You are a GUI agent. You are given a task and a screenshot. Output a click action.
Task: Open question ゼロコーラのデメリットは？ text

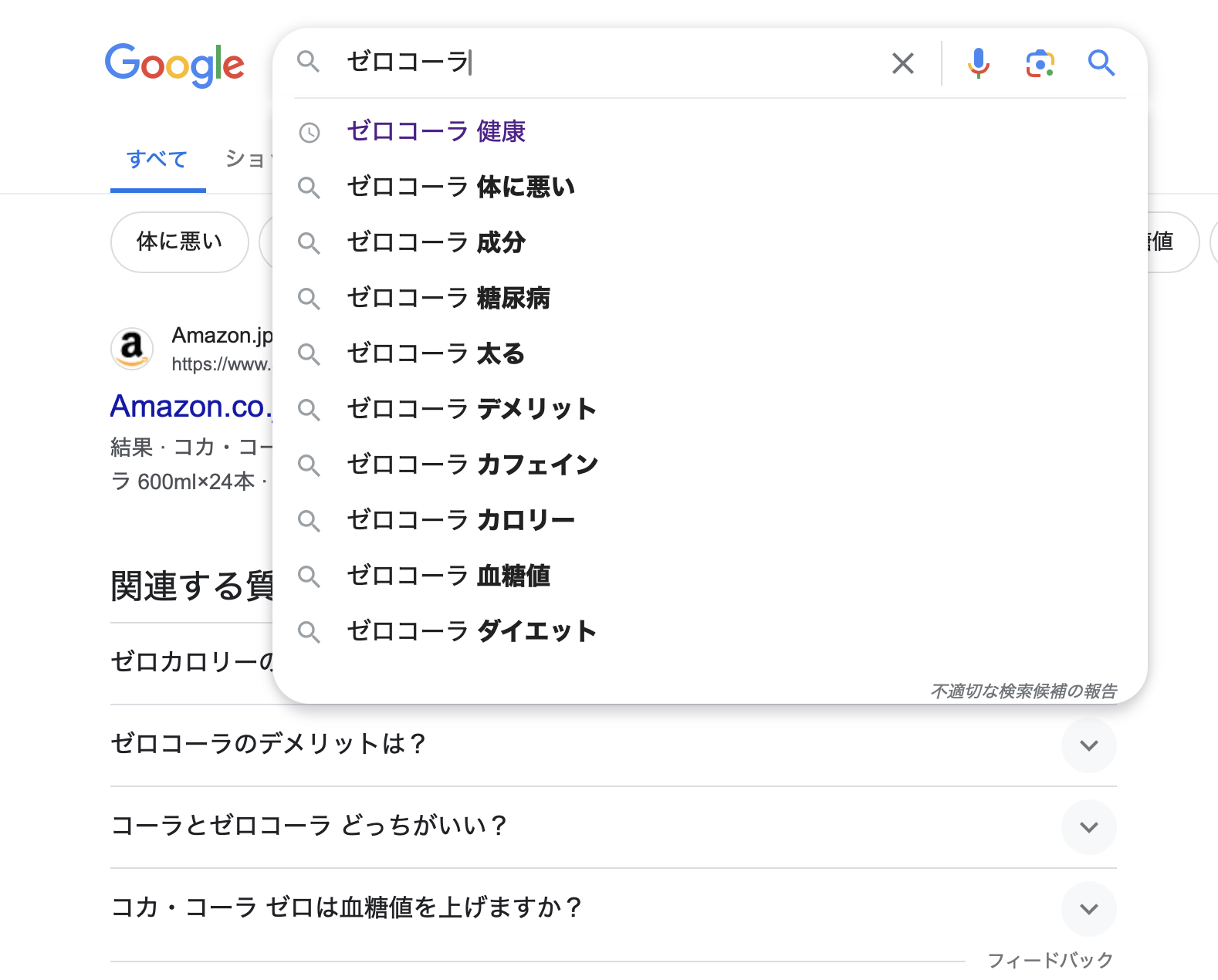point(269,744)
